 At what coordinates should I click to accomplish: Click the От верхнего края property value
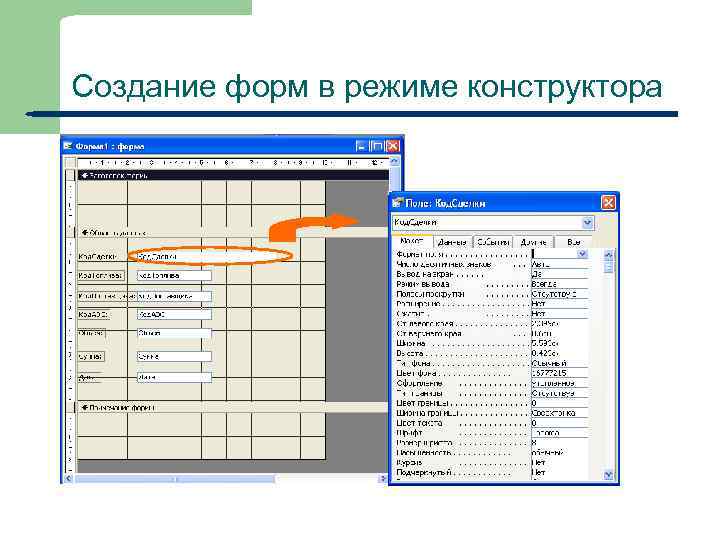click(560, 334)
